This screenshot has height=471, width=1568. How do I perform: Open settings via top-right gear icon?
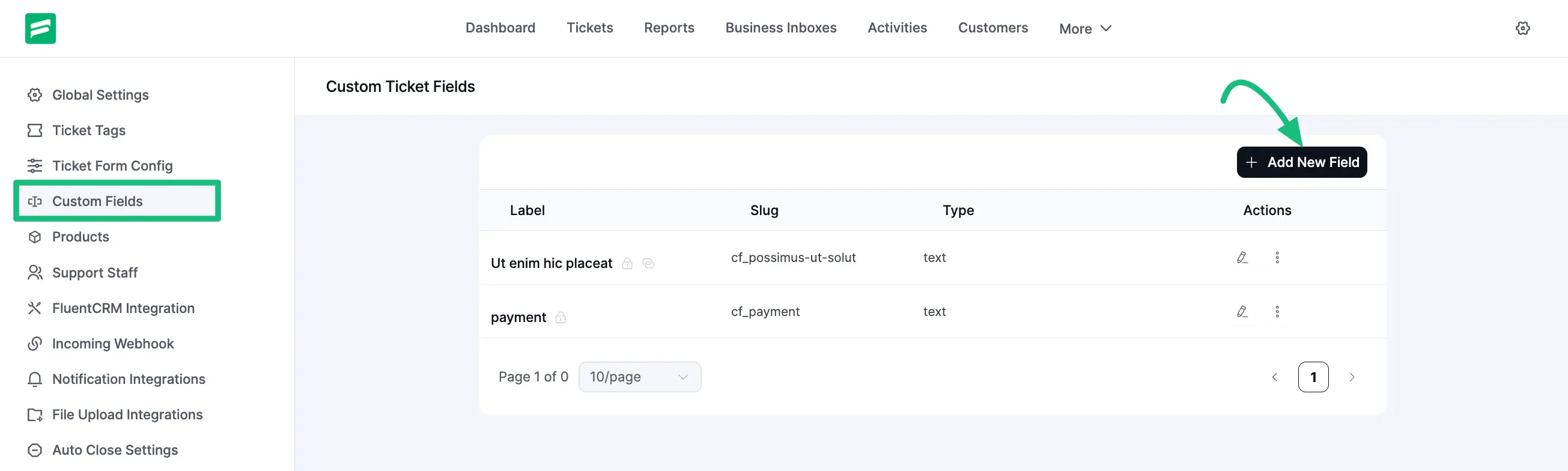coord(1522,29)
